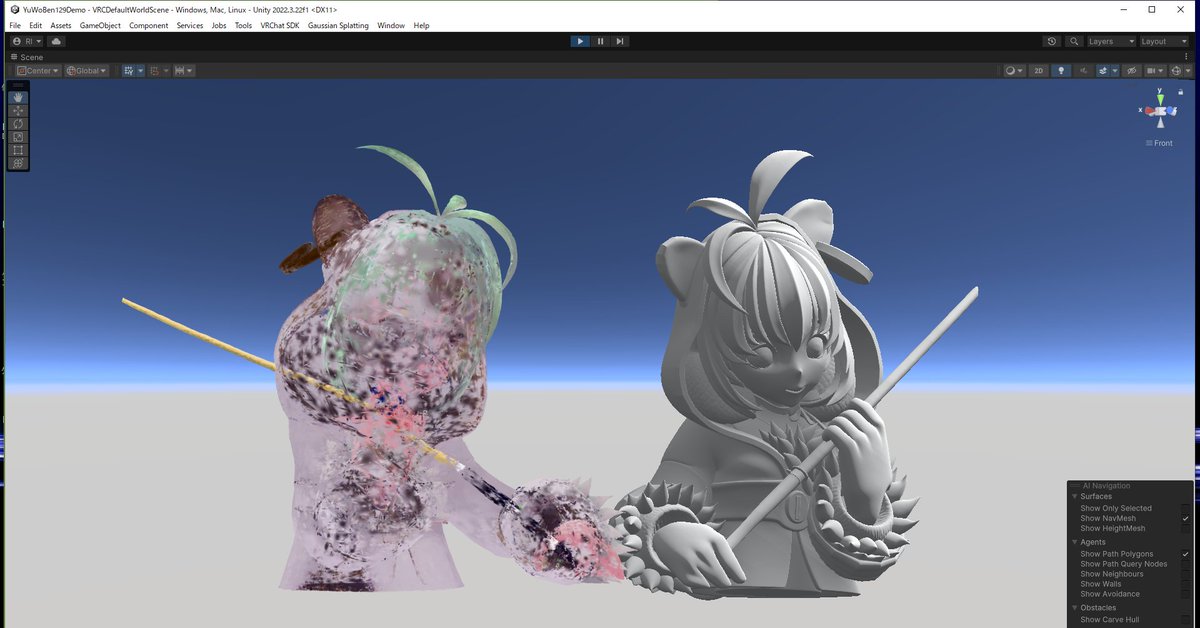Image resolution: width=1200 pixels, height=628 pixels.
Task: Open the GameObject menu
Action: [x=100, y=25]
